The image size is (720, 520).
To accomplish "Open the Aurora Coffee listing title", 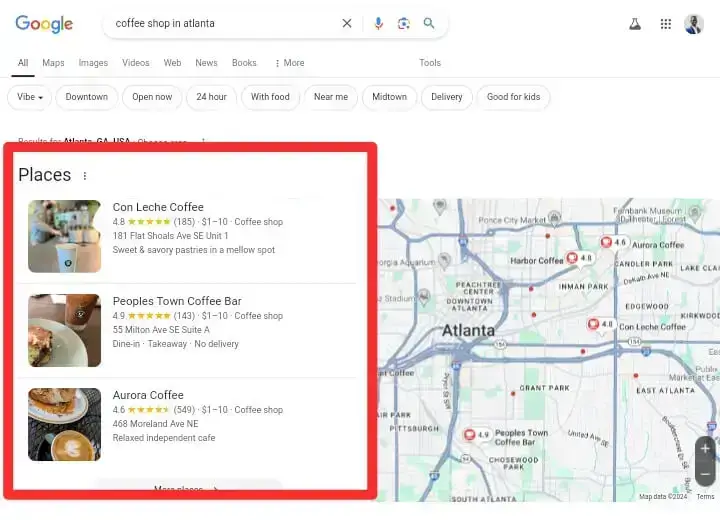I will tap(148, 395).
